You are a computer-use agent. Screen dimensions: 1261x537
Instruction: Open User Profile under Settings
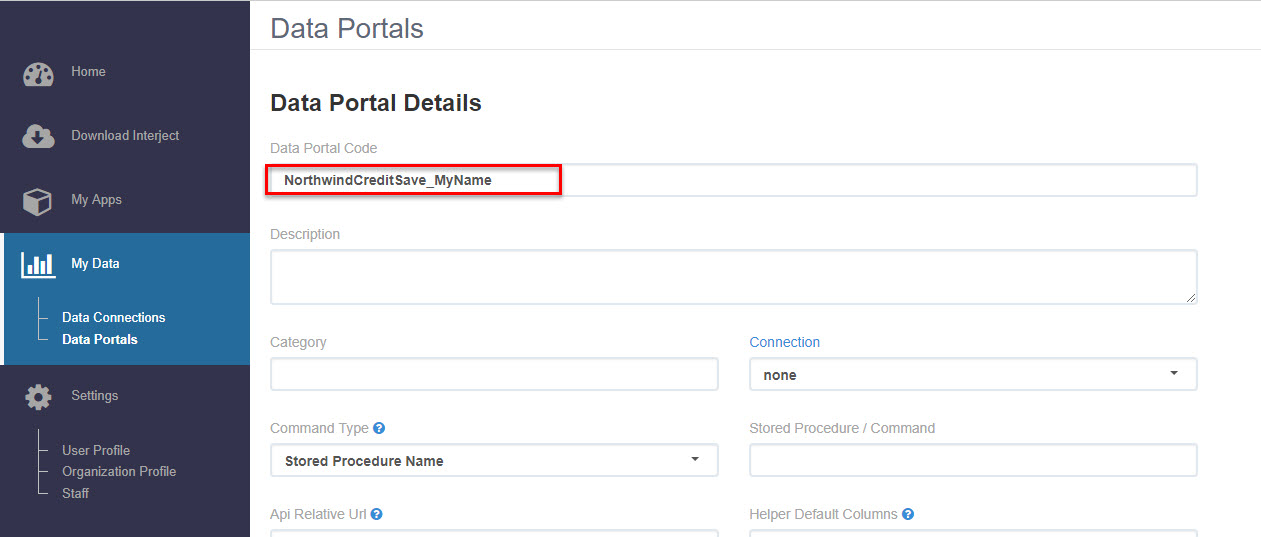96,450
